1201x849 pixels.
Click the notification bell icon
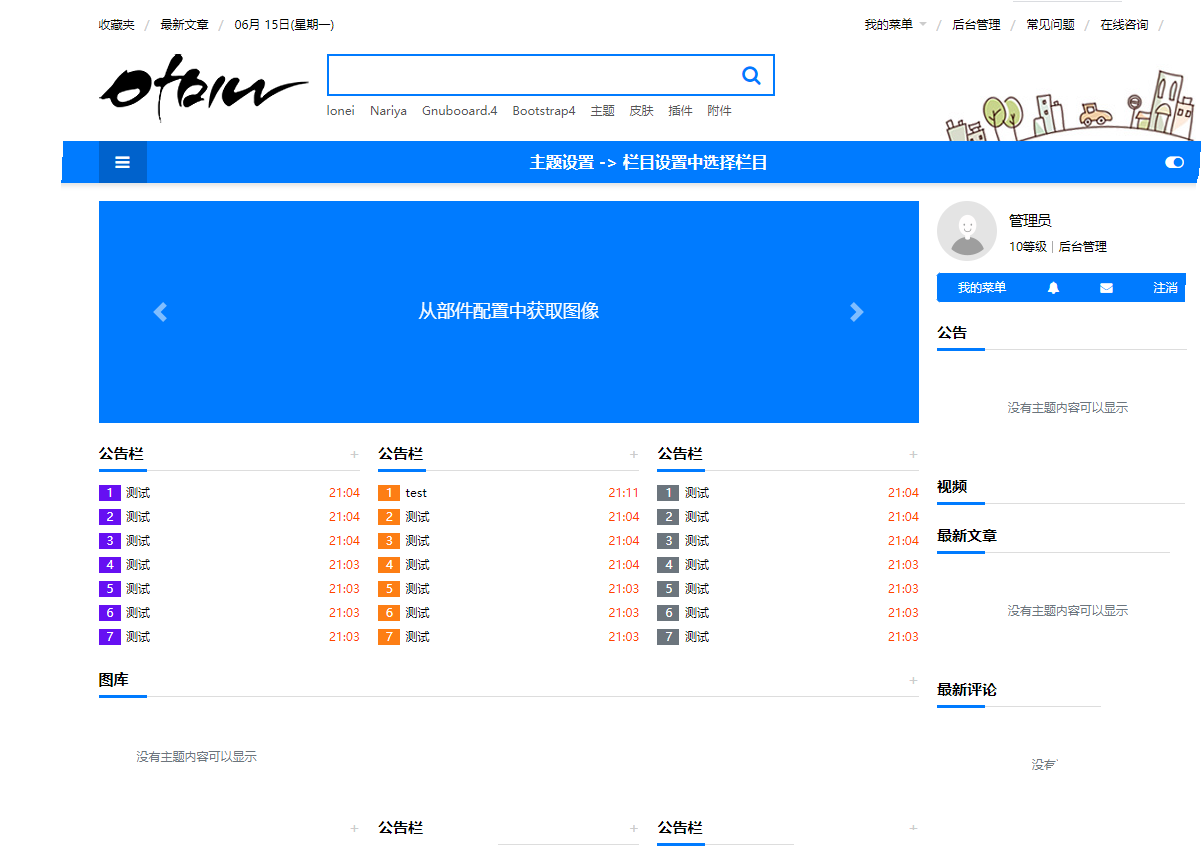(1053, 288)
